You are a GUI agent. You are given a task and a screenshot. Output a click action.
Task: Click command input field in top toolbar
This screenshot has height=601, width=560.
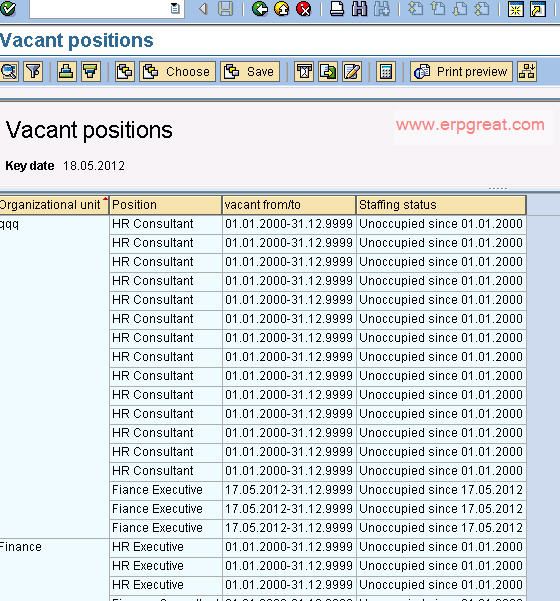(x=100, y=8)
